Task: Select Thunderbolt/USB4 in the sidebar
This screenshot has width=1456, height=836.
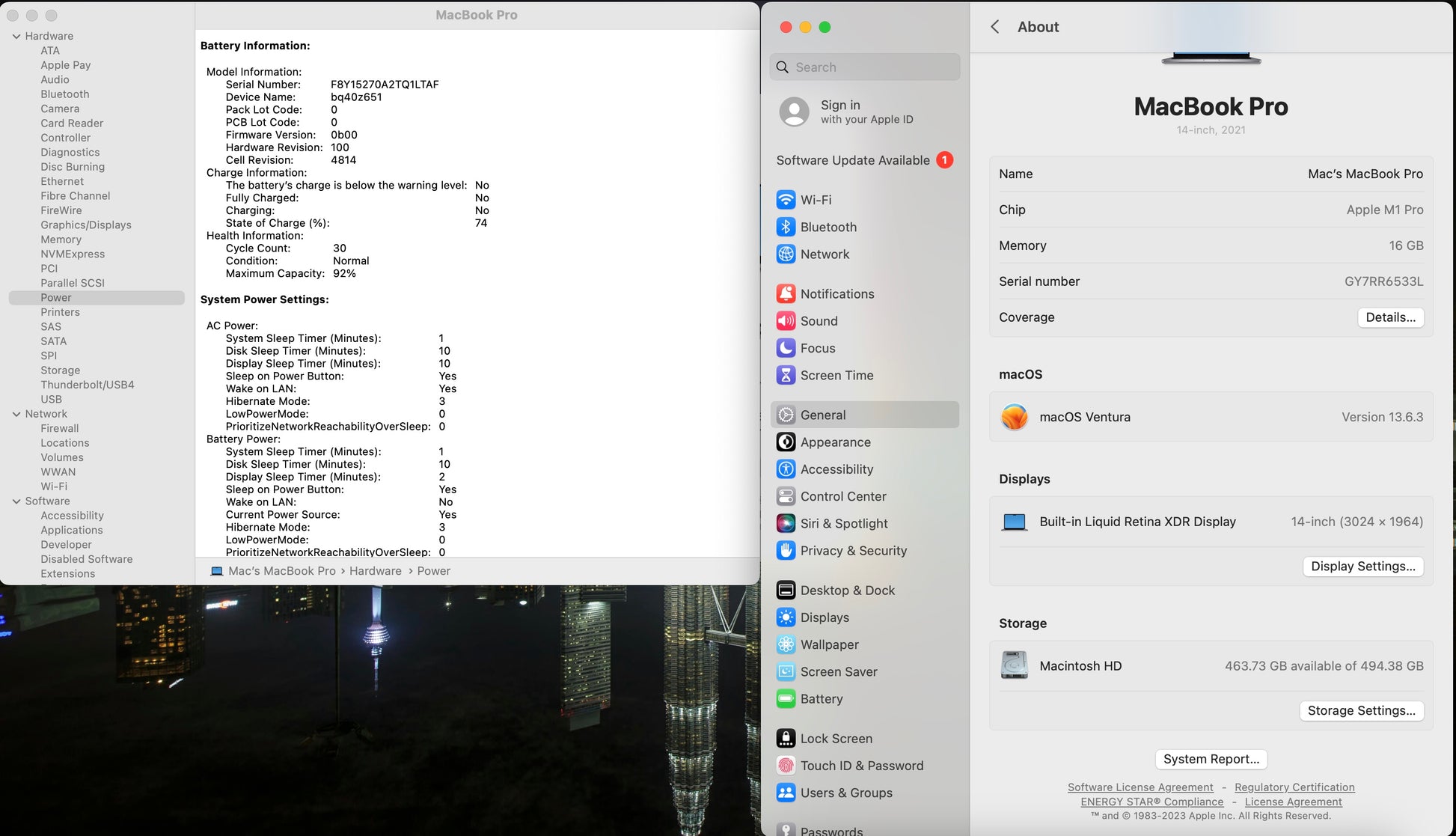Action: 88,385
